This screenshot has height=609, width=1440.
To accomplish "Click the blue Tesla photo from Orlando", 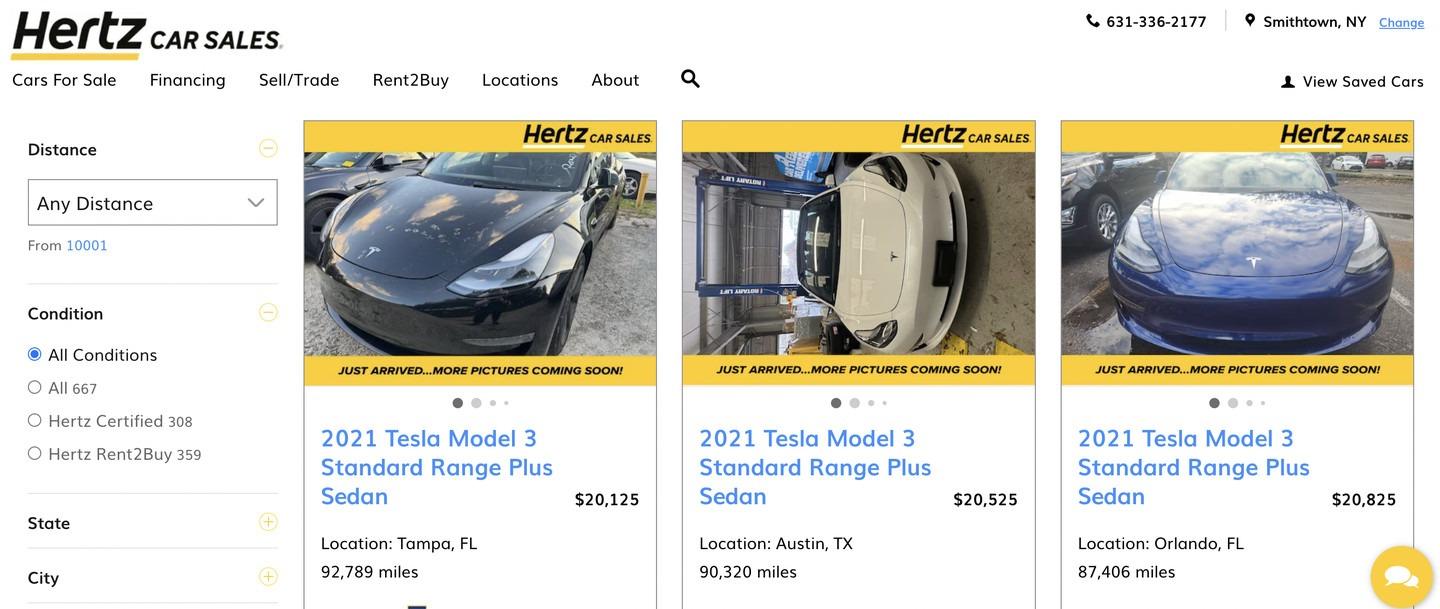I will click(1237, 253).
